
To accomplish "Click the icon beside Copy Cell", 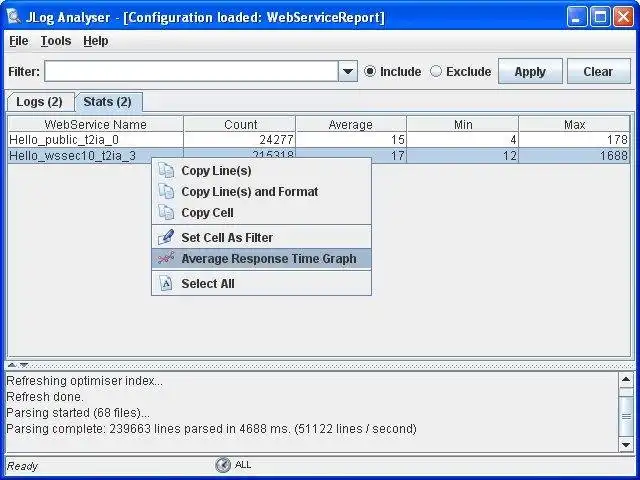I will click(166, 213).
